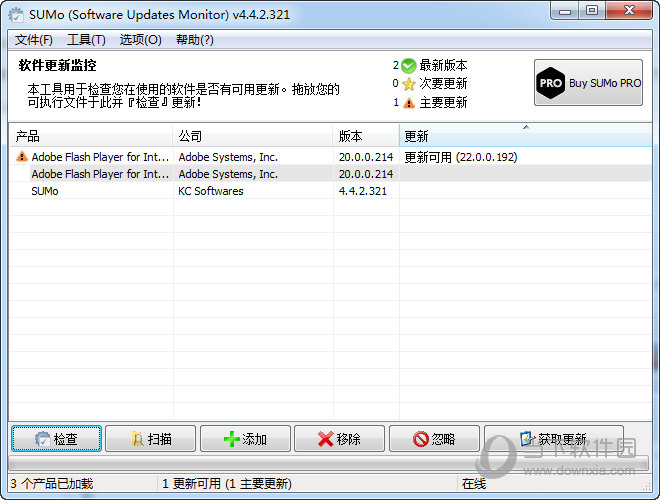This screenshot has width=660, height=500.
Task: Close the SUMo window
Action: point(629,11)
